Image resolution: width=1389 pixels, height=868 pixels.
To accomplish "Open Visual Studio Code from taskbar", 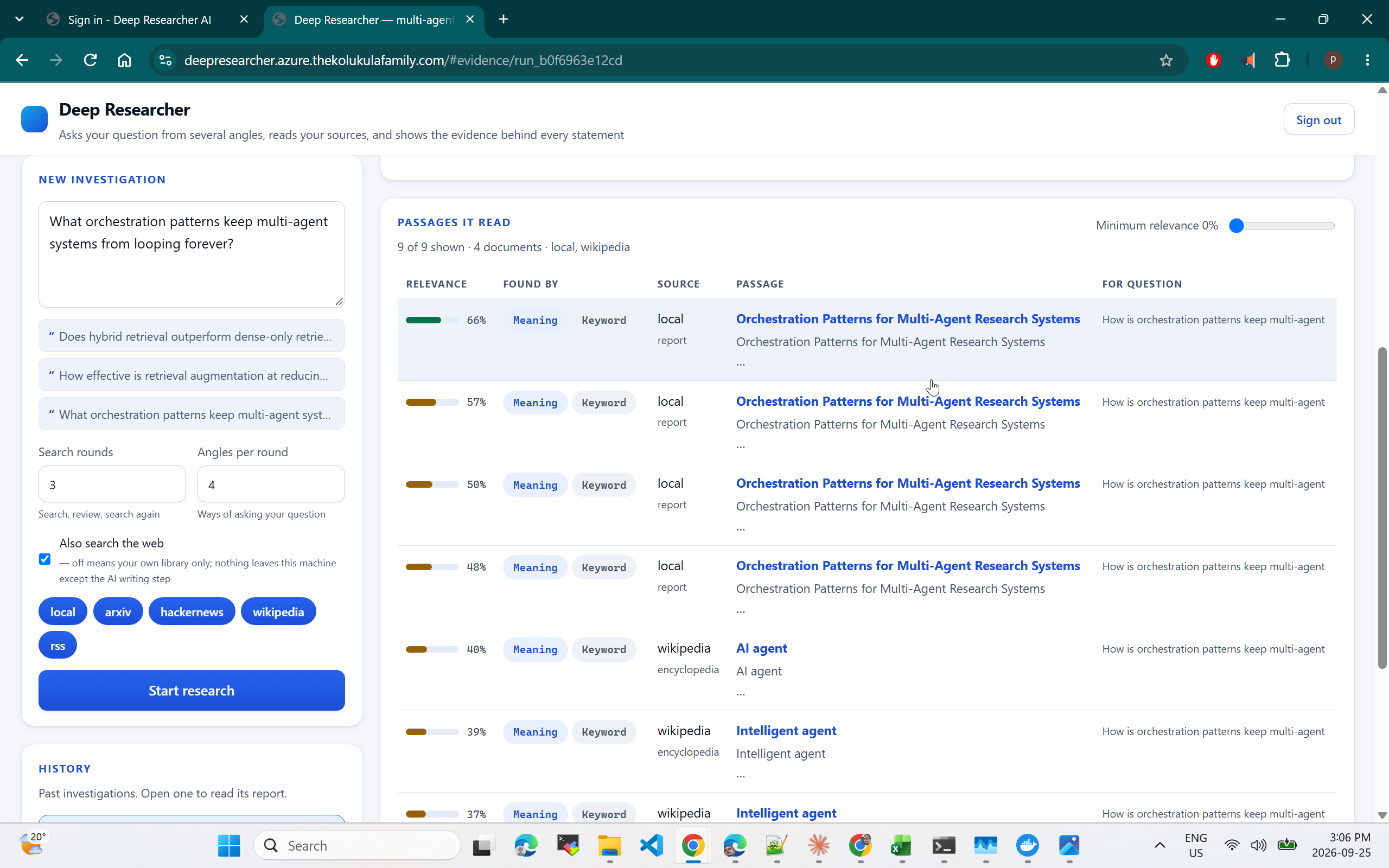I will (652, 845).
